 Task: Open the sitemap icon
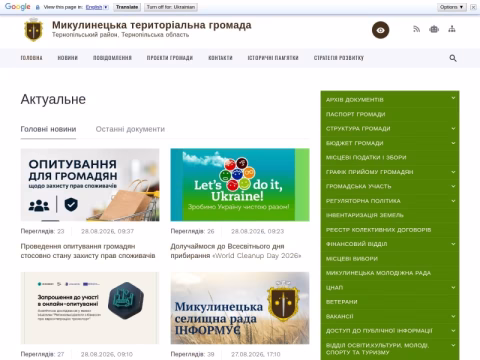coord(452,29)
